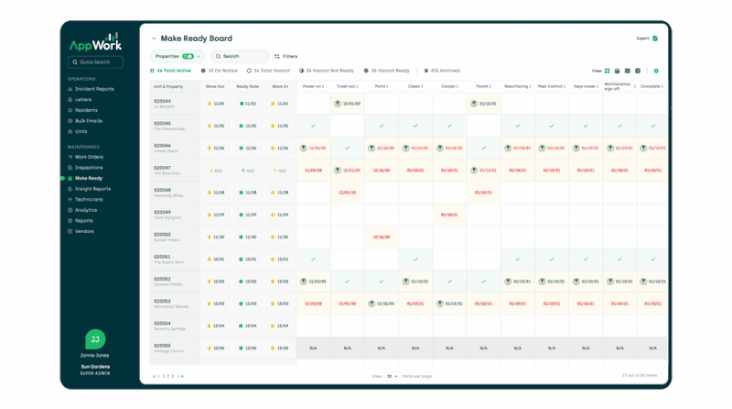Select the fourth view icon in View group
The height and width of the screenshot is (409, 732).
pyautogui.click(x=638, y=71)
